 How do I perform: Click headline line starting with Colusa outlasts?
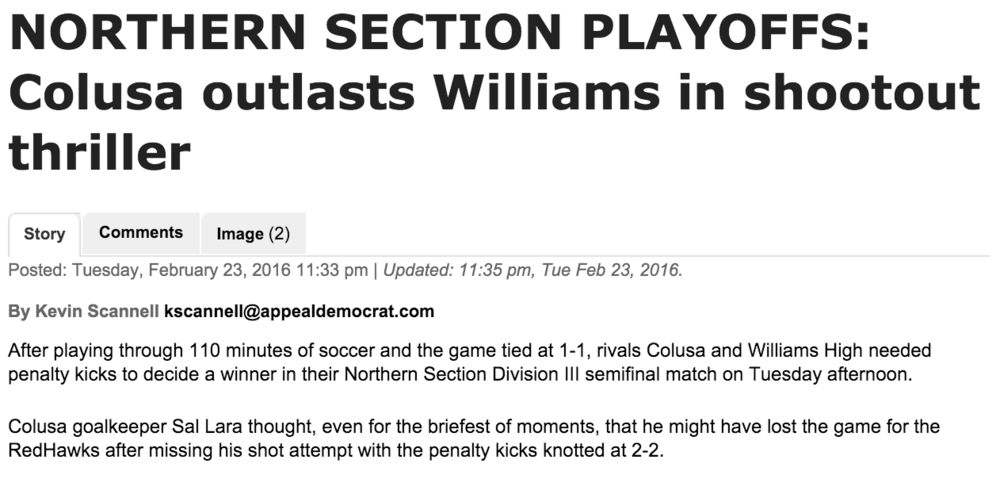click(494, 93)
